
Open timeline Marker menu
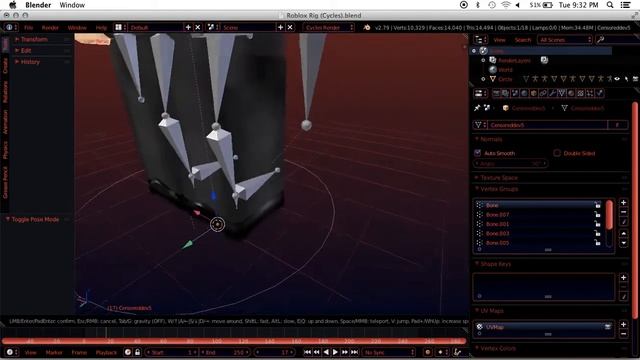(x=54, y=352)
